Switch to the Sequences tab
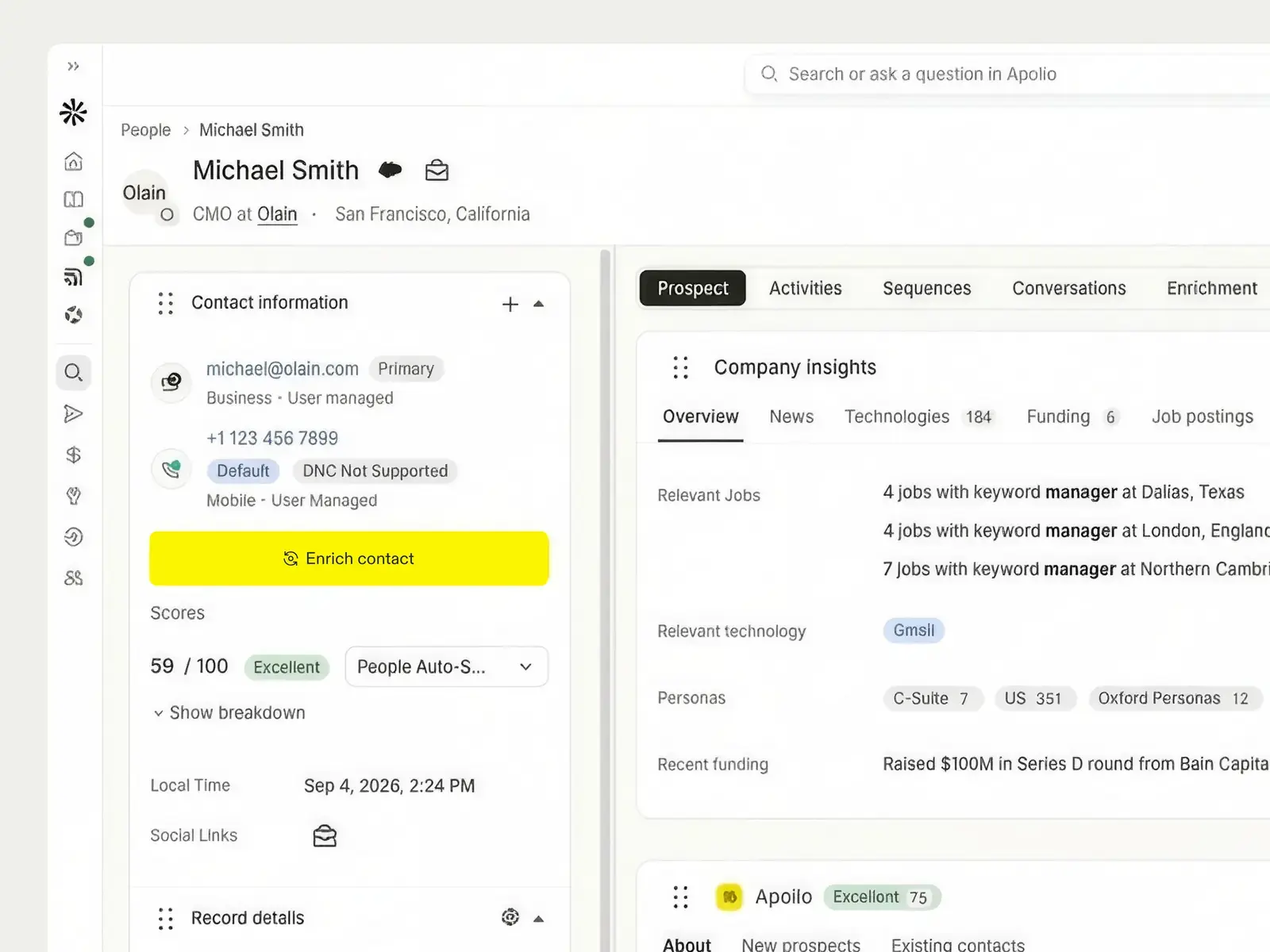This screenshot has width=1270, height=952. coord(927,288)
